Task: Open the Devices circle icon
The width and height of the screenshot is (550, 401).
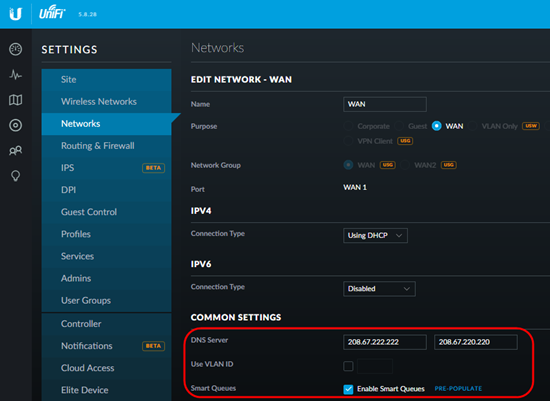Action: tap(15, 125)
